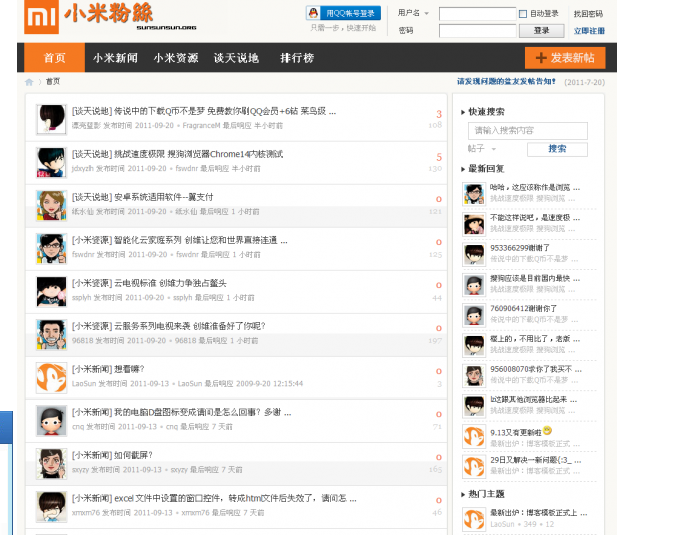This screenshot has height=535, width=700.
Task: Open the 谈天说地 navigation tab
Action: (236, 58)
